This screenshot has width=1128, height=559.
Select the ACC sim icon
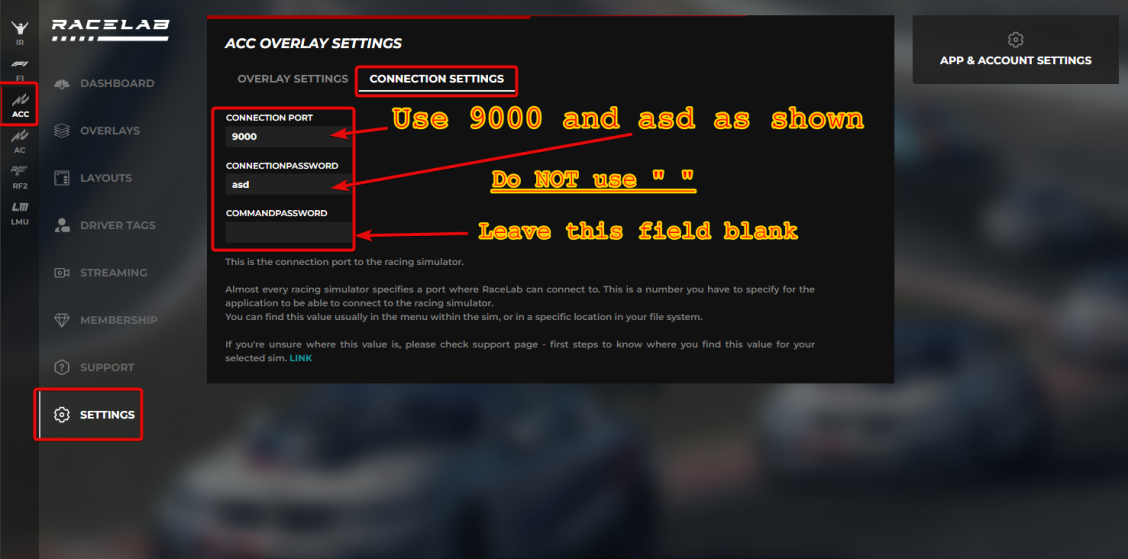(19, 104)
